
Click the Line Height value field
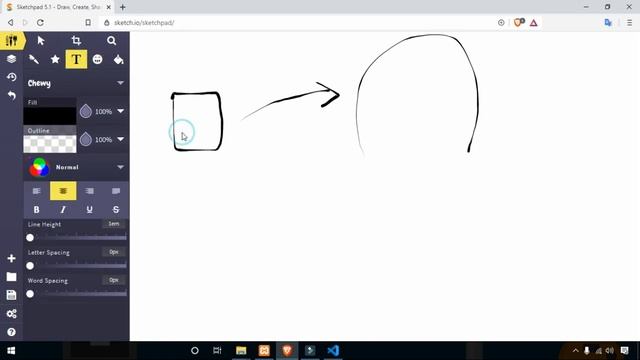click(114, 224)
